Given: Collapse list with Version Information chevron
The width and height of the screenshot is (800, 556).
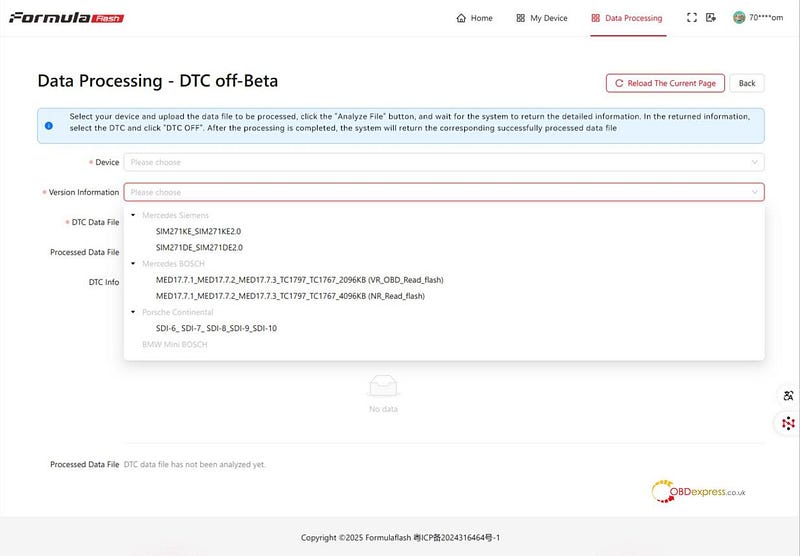Looking at the screenshot, I should [754, 192].
